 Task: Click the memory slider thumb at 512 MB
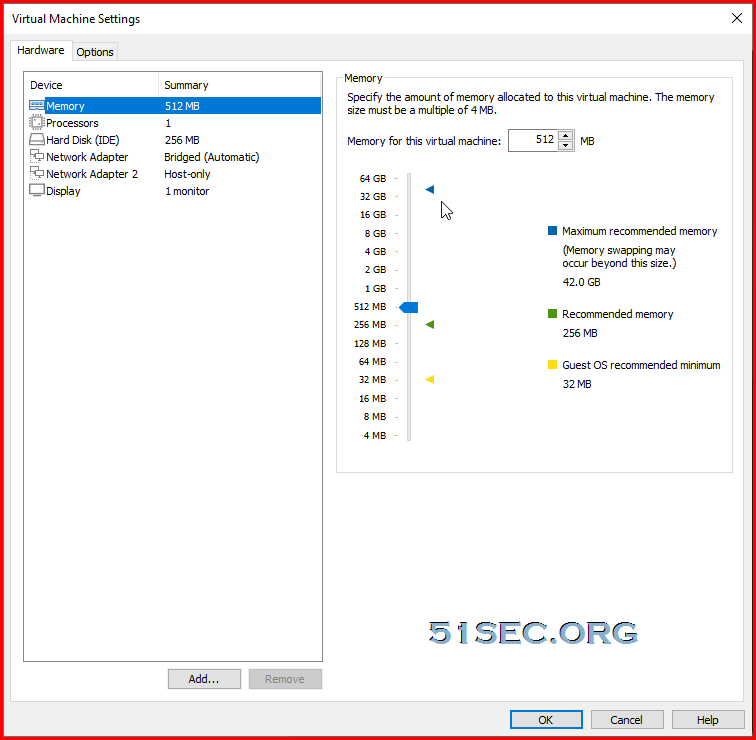(409, 307)
